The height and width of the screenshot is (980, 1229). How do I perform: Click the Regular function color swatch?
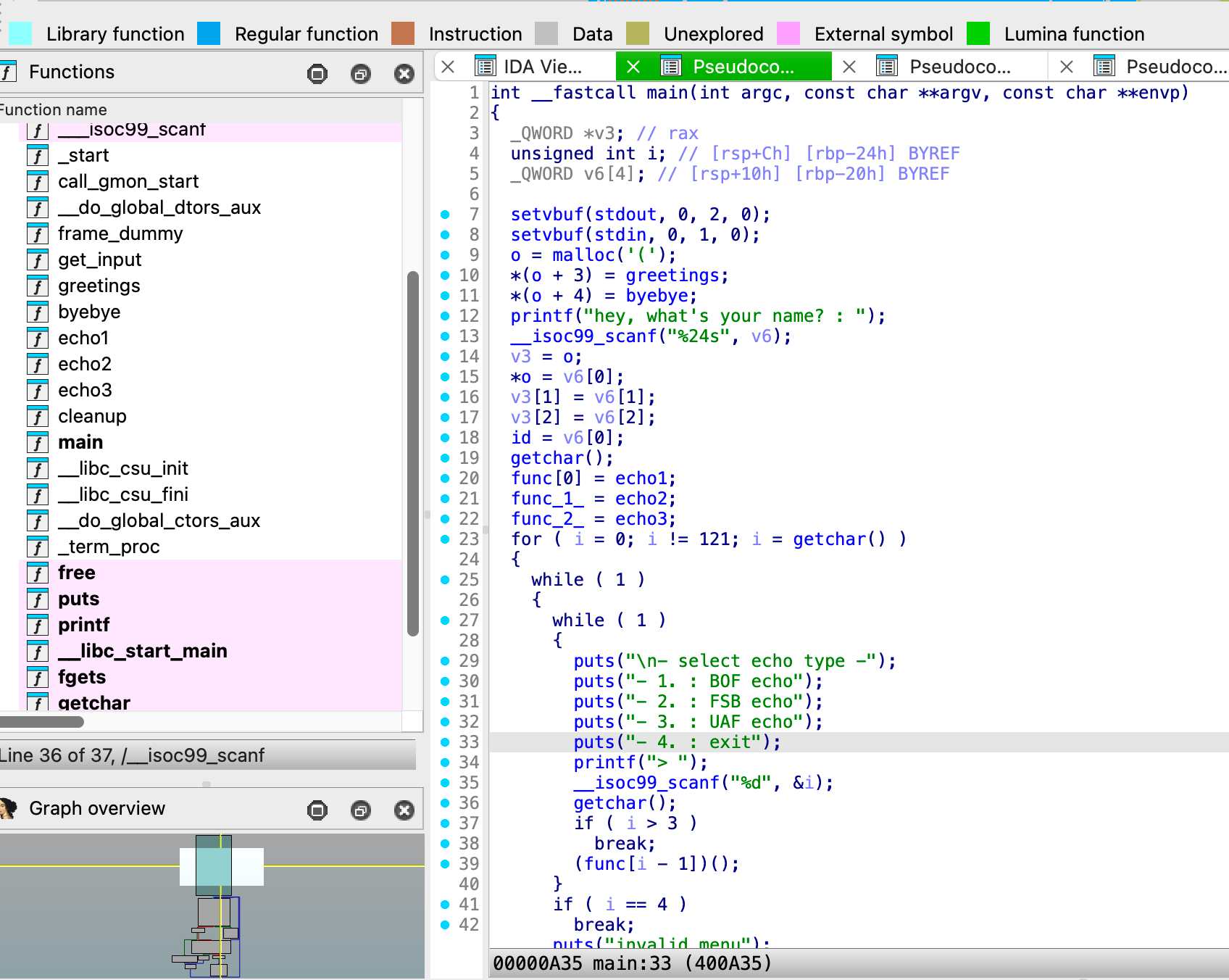point(209,33)
